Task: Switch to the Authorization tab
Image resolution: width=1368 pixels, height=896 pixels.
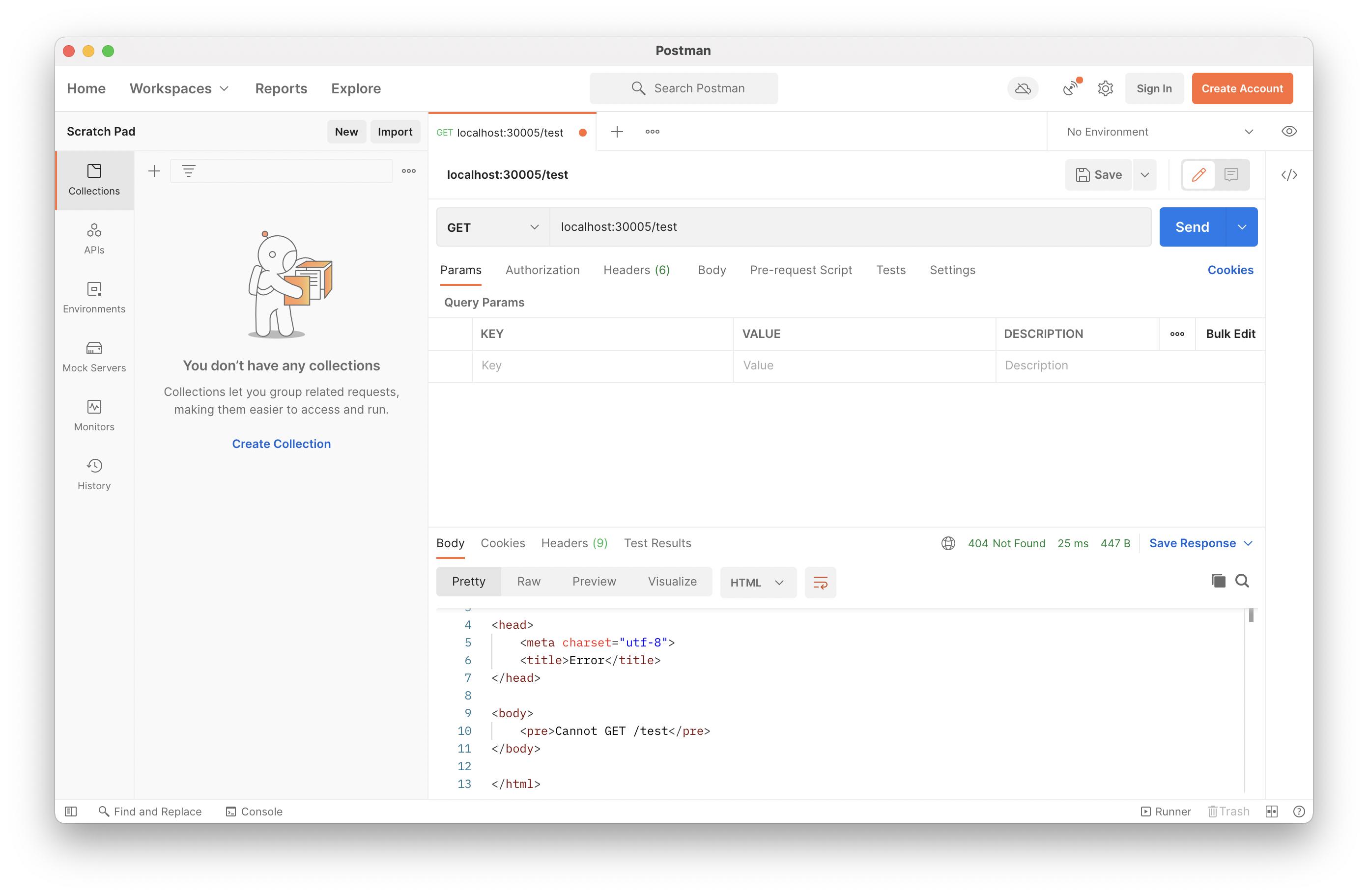Action: 542,270
